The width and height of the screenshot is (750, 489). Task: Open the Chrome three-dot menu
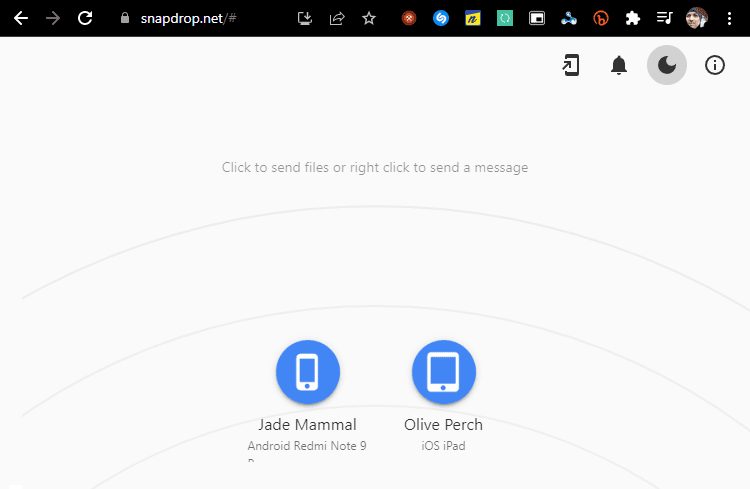click(x=729, y=18)
